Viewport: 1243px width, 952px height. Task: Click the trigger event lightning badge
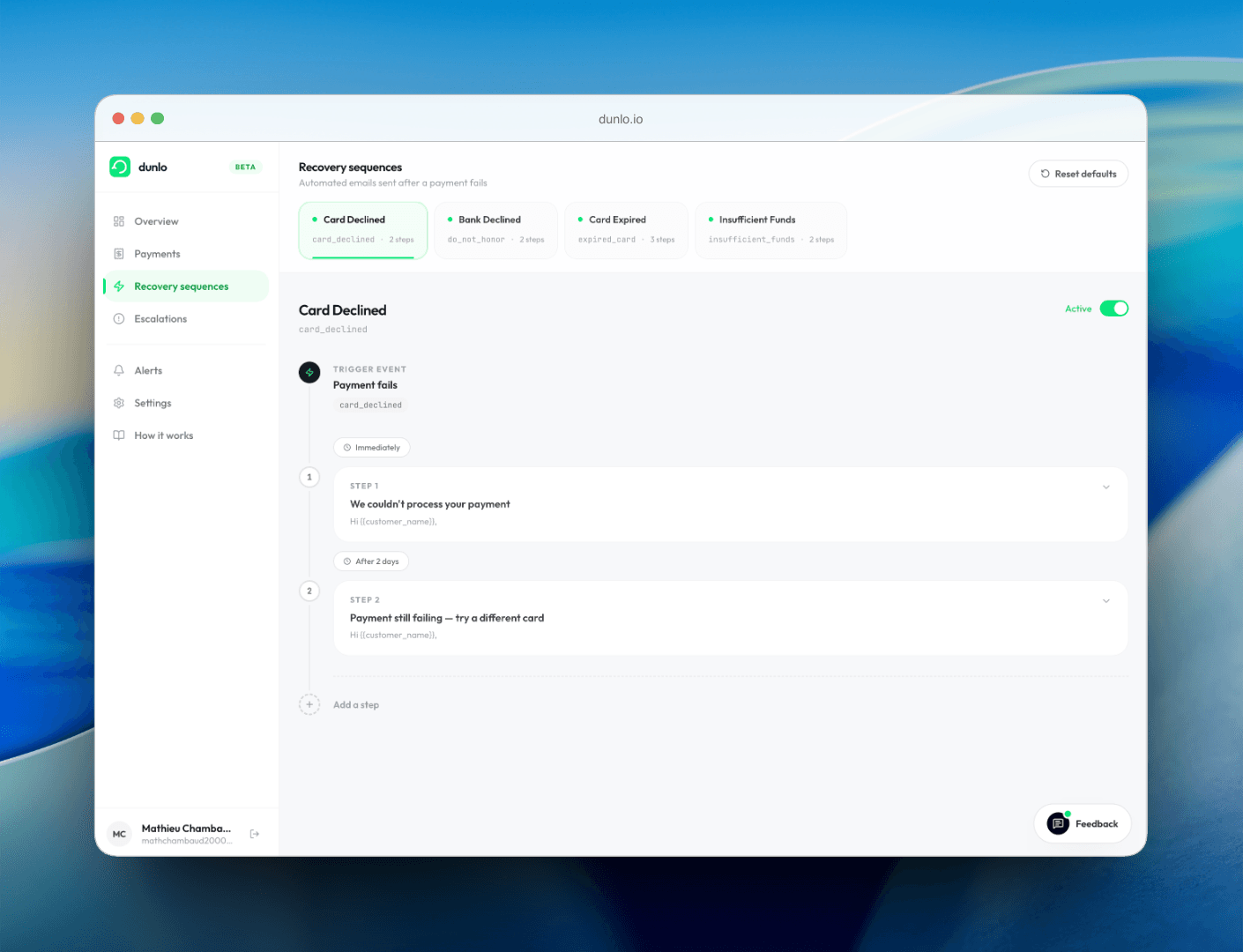click(x=309, y=372)
